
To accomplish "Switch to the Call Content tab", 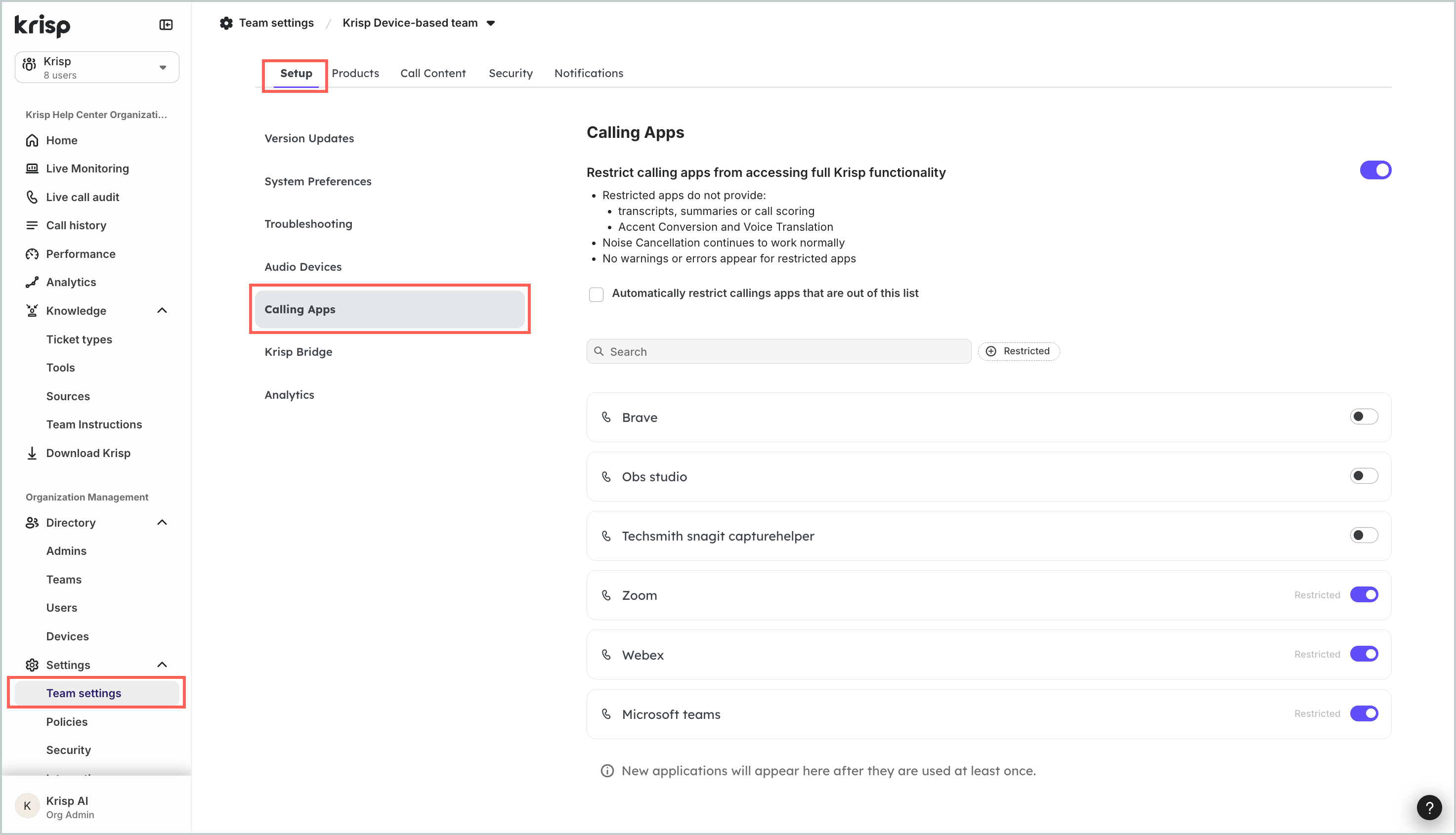I will pyautogui.click(x=433, y=74).
